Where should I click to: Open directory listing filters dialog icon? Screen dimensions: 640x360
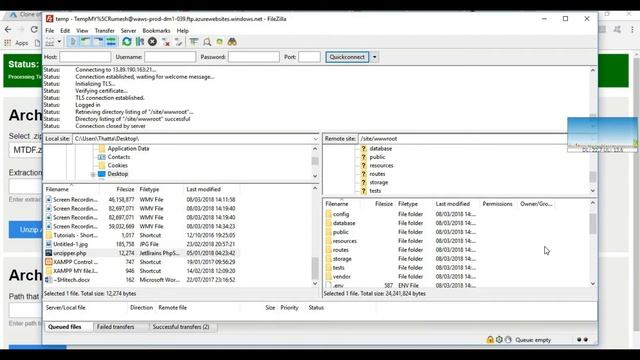point(194,42)
